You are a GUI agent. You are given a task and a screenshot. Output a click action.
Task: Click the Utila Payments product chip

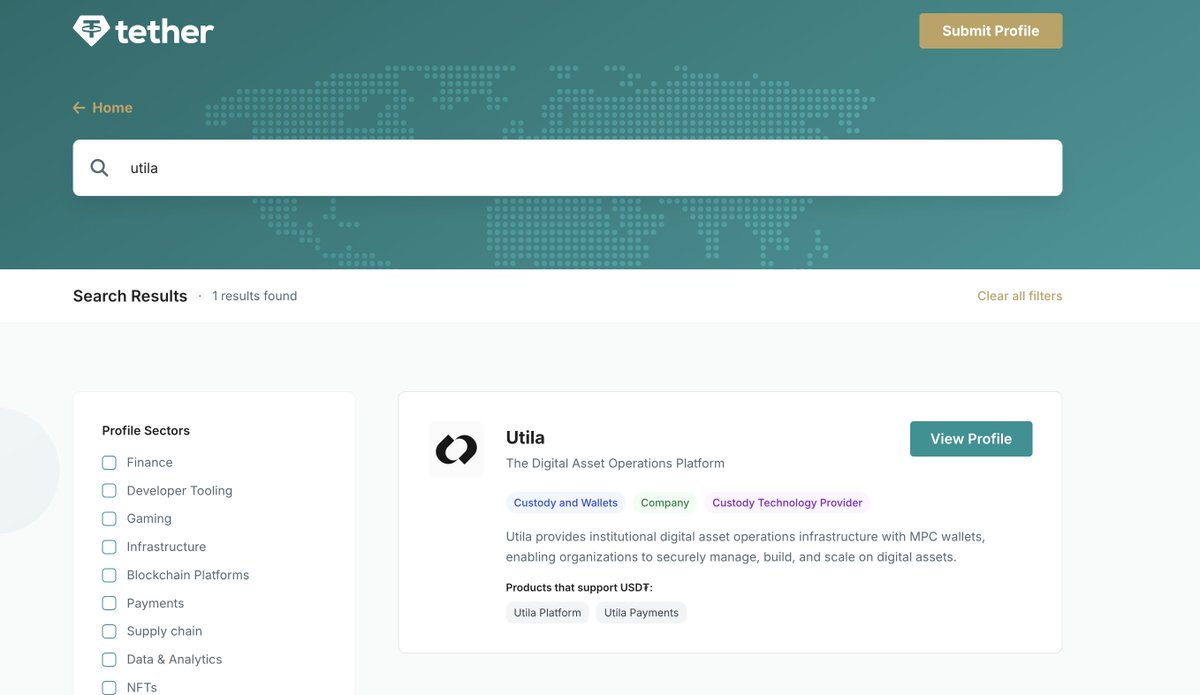click(641, 613)
